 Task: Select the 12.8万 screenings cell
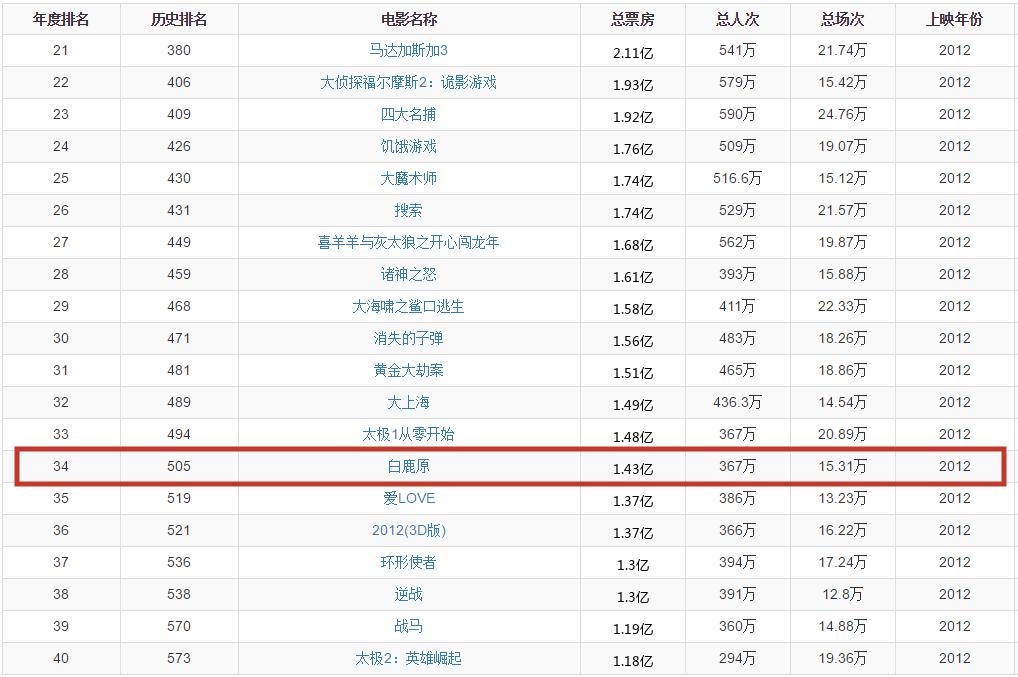[843, 595]
